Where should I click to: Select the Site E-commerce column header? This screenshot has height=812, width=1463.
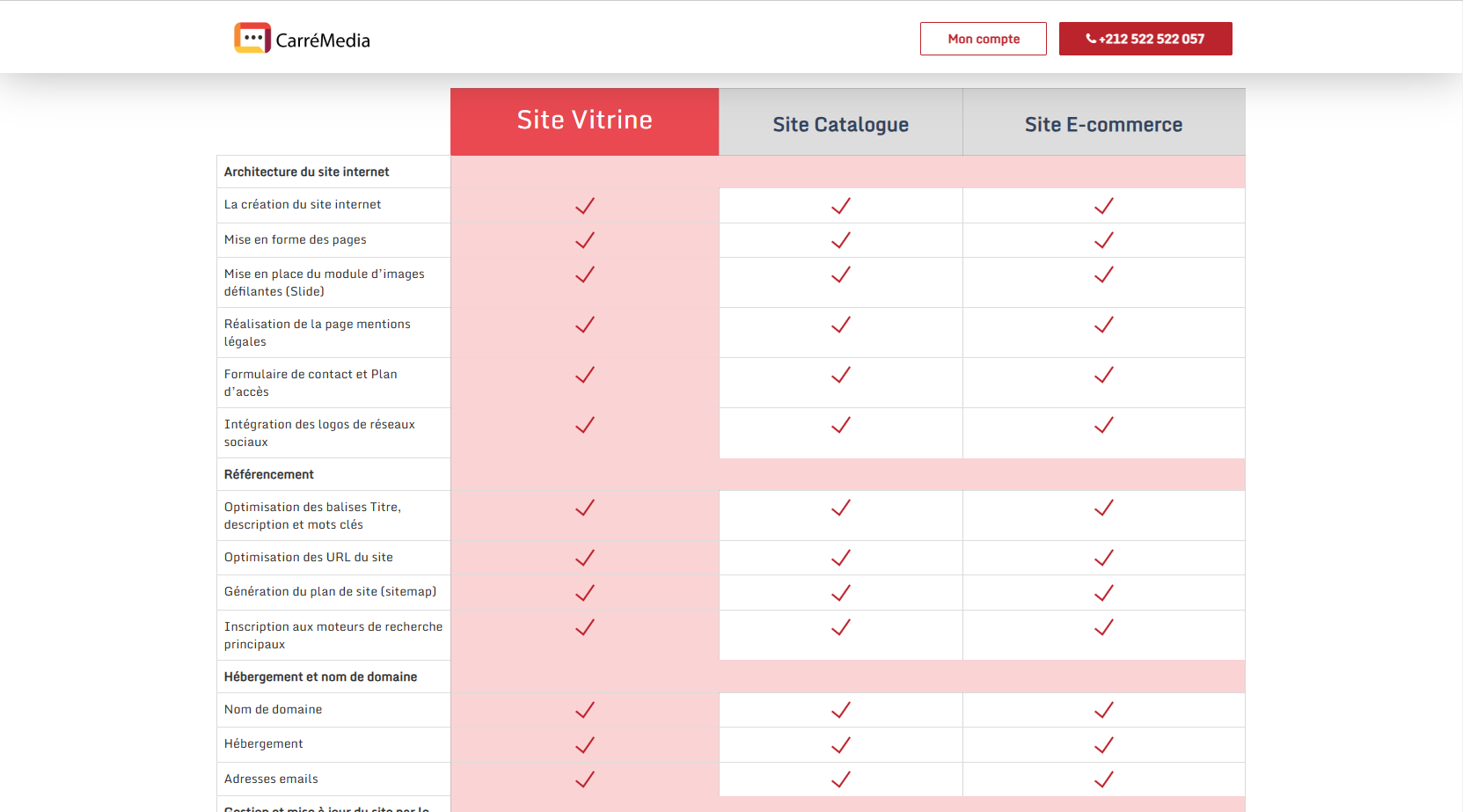pos(1103,124)
